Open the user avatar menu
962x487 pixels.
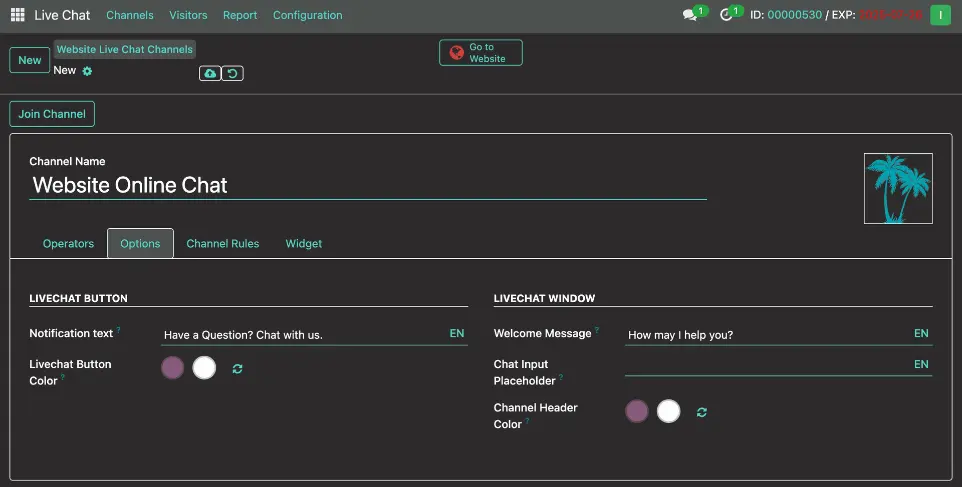click(940, 15)
